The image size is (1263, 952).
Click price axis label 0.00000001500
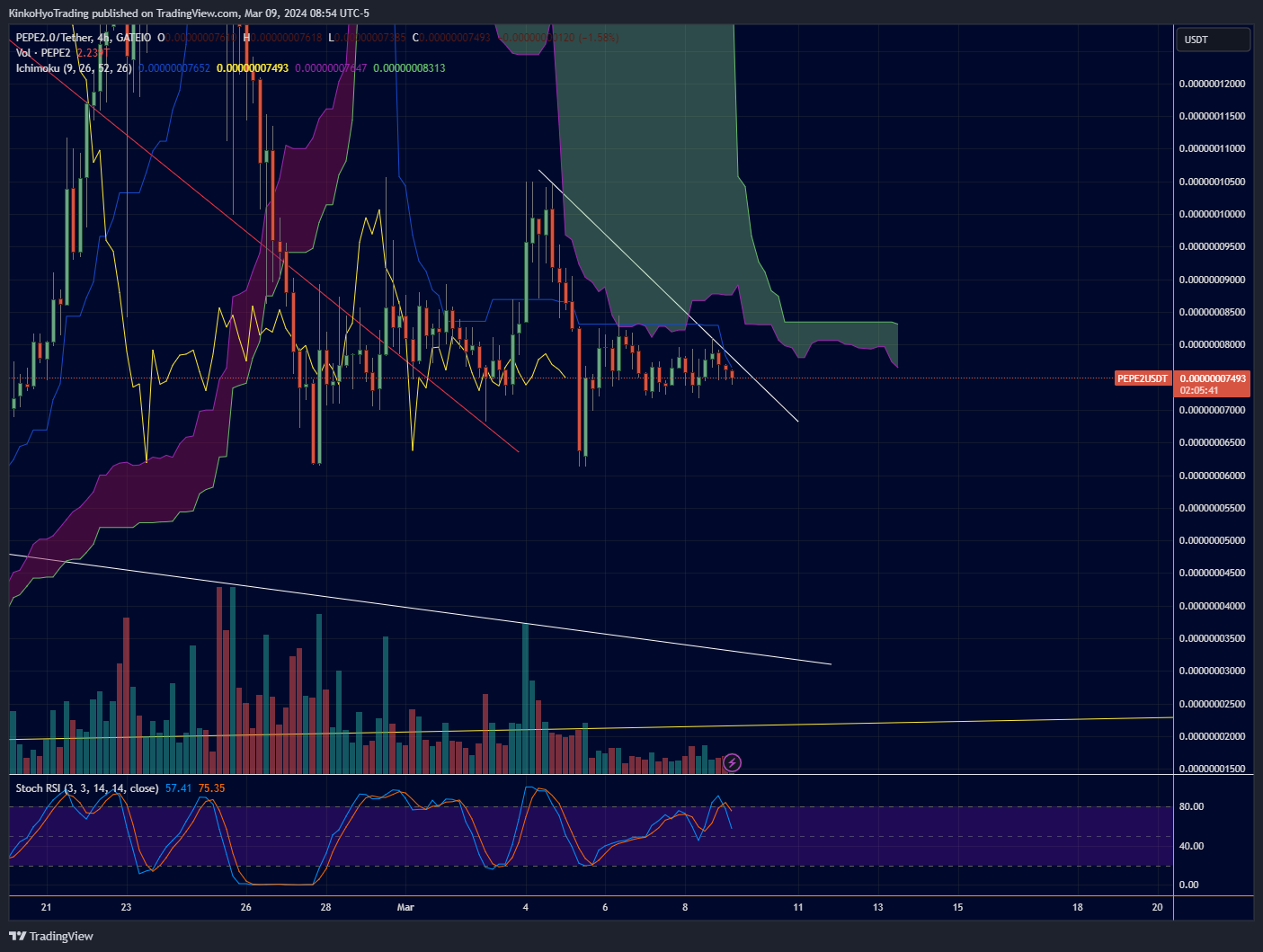point(1212,769)
